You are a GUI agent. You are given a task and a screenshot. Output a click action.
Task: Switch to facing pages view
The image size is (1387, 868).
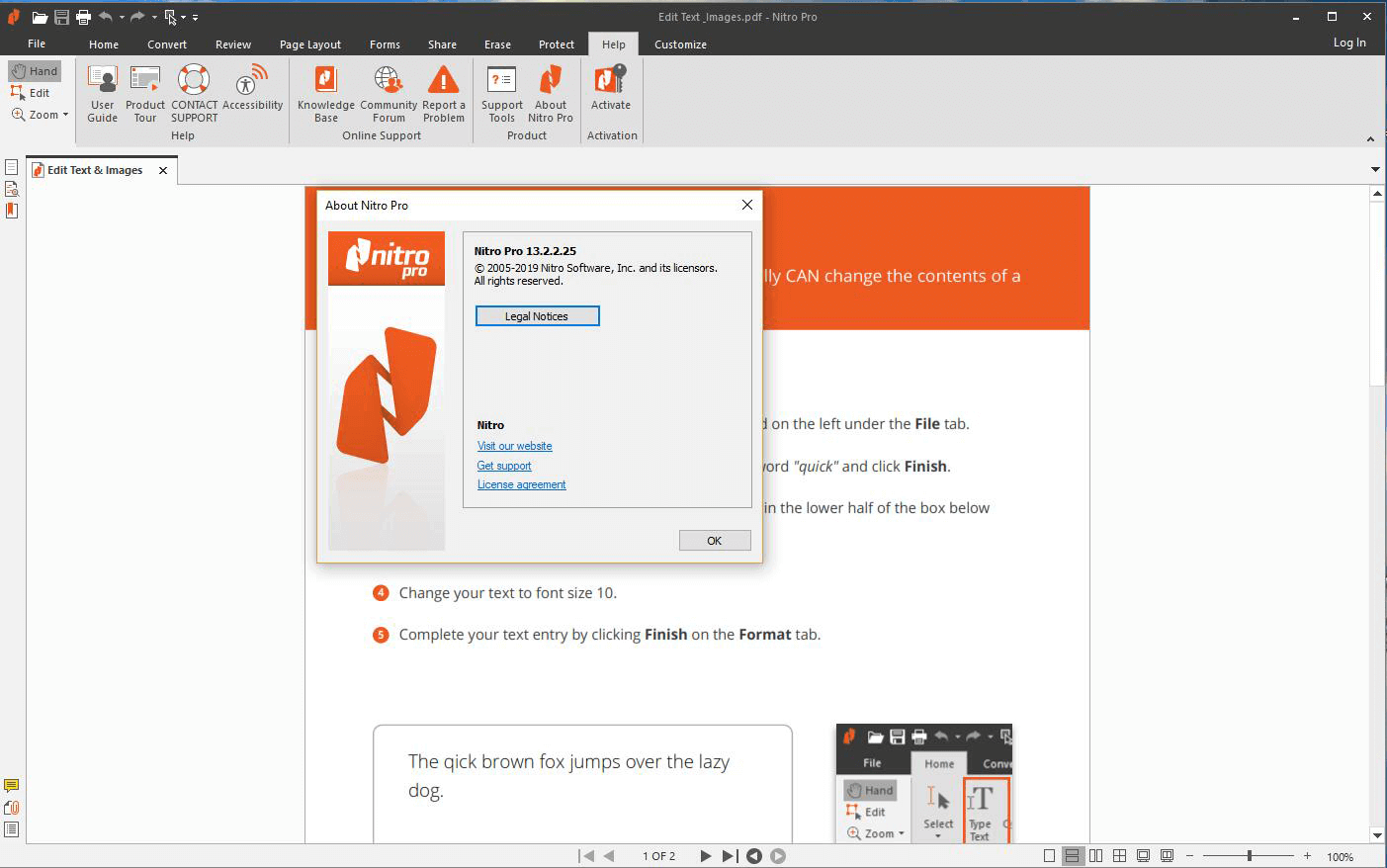click(1095, 856)
